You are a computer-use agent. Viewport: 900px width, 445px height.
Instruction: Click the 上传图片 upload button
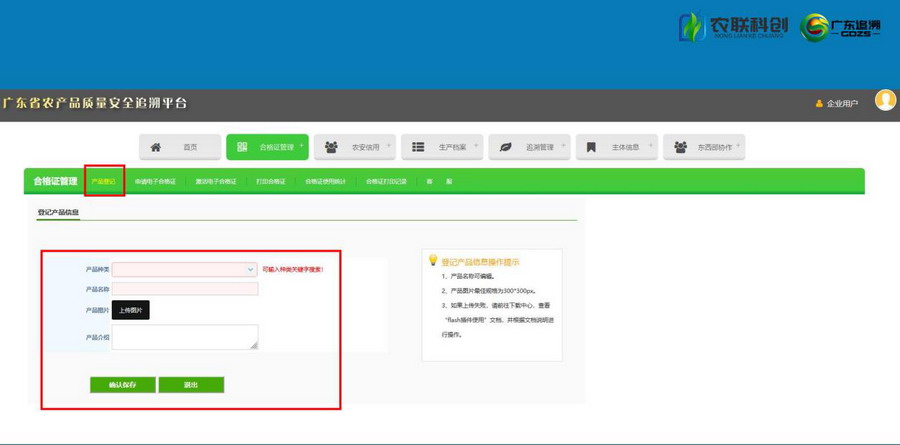click(131, 311)
